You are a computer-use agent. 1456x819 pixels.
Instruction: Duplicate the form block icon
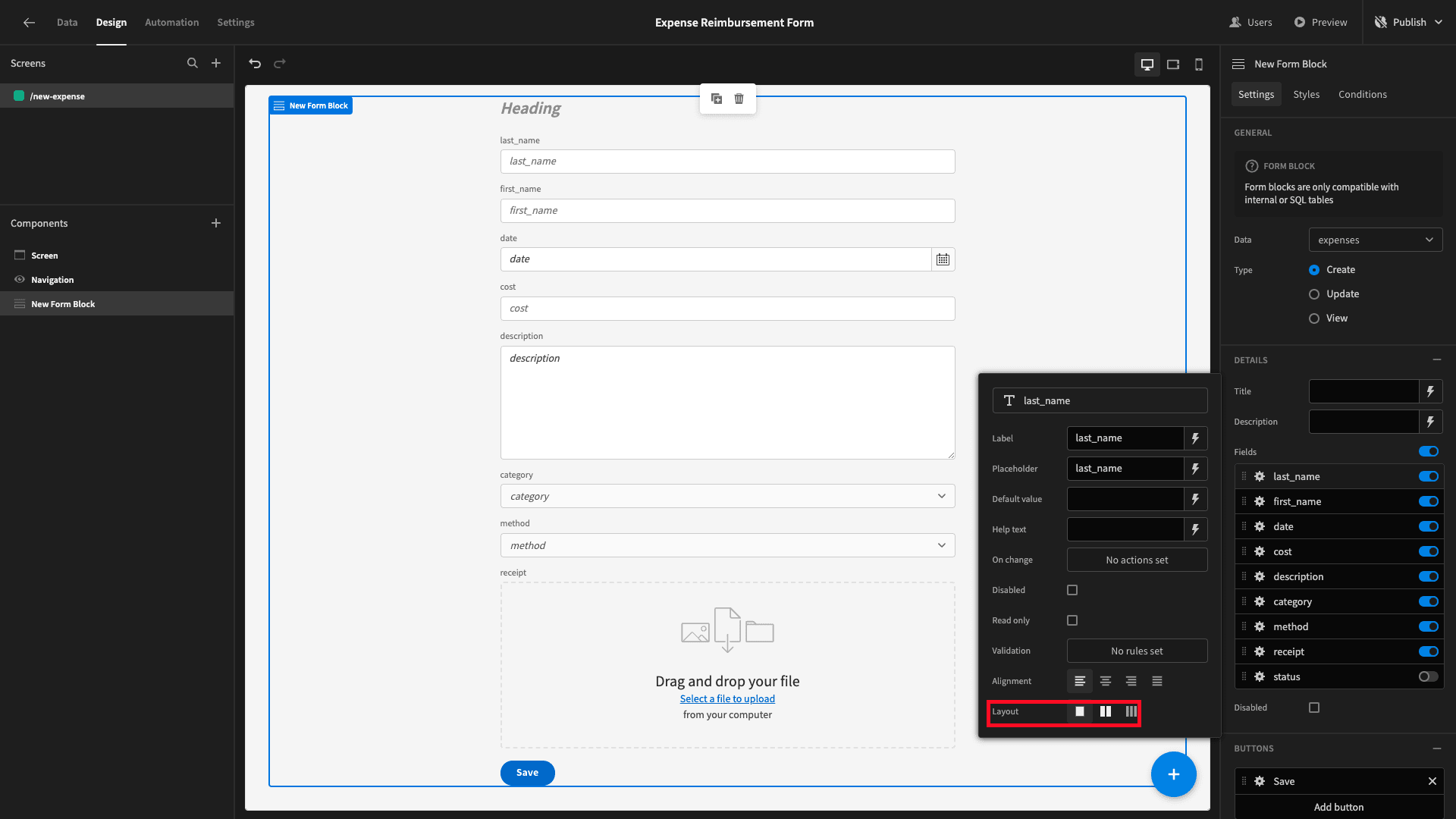coord(717,99)
